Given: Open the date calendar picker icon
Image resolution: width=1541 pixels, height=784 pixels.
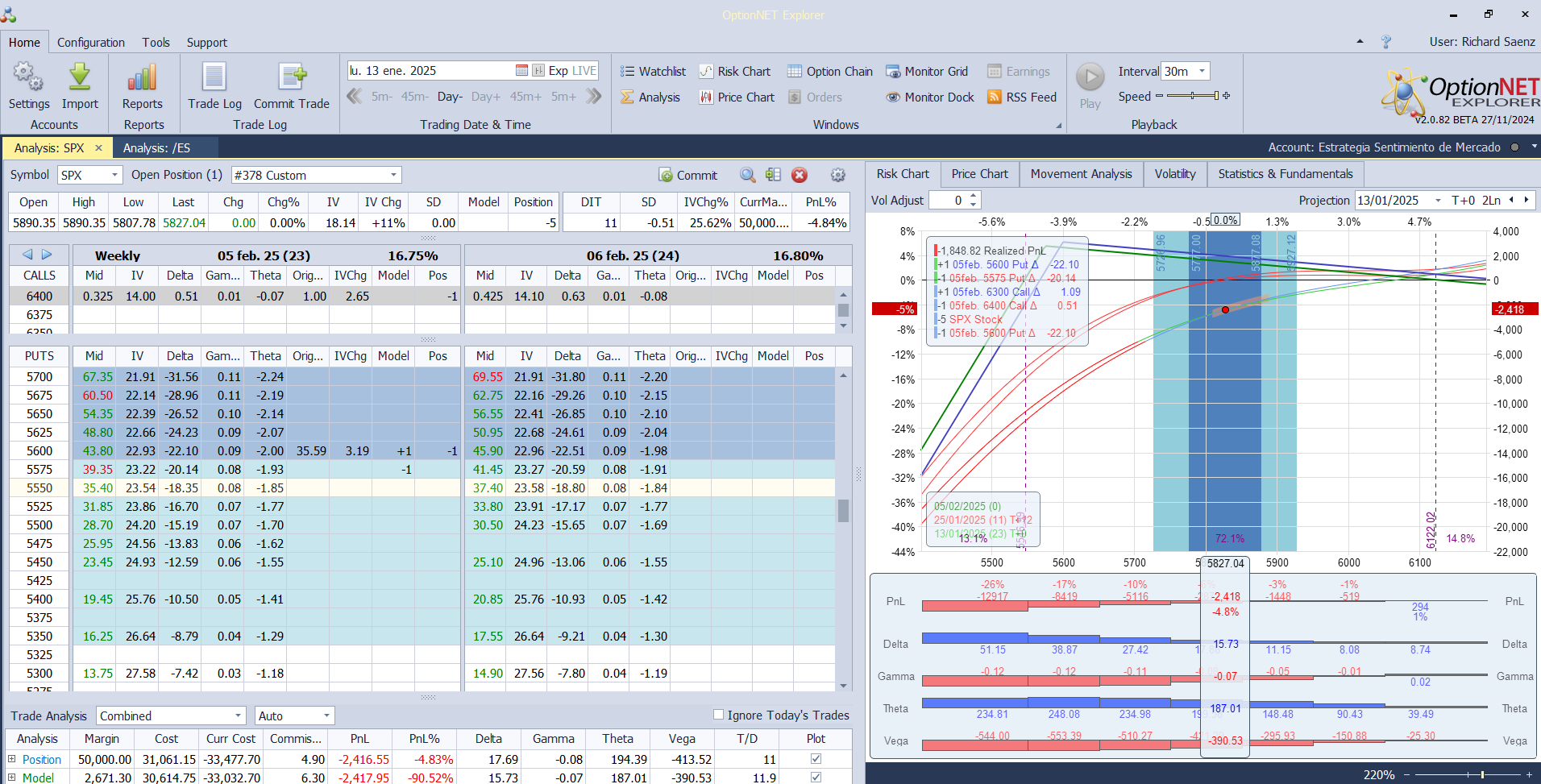Looking at the screenshot, I should click(521, 71).
